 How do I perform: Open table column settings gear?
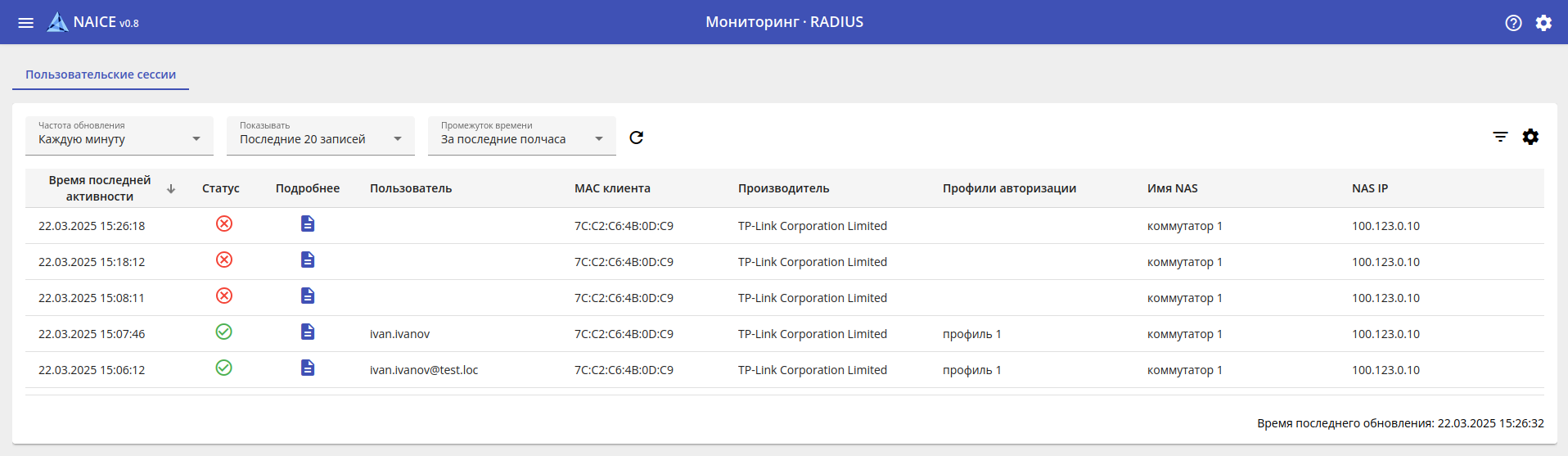coord(1530,137)
